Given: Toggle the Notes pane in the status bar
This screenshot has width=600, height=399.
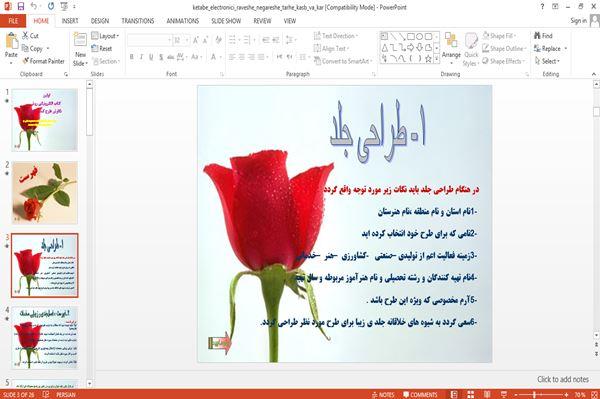Looking at the screenshot, I should (x=383, y=394).
